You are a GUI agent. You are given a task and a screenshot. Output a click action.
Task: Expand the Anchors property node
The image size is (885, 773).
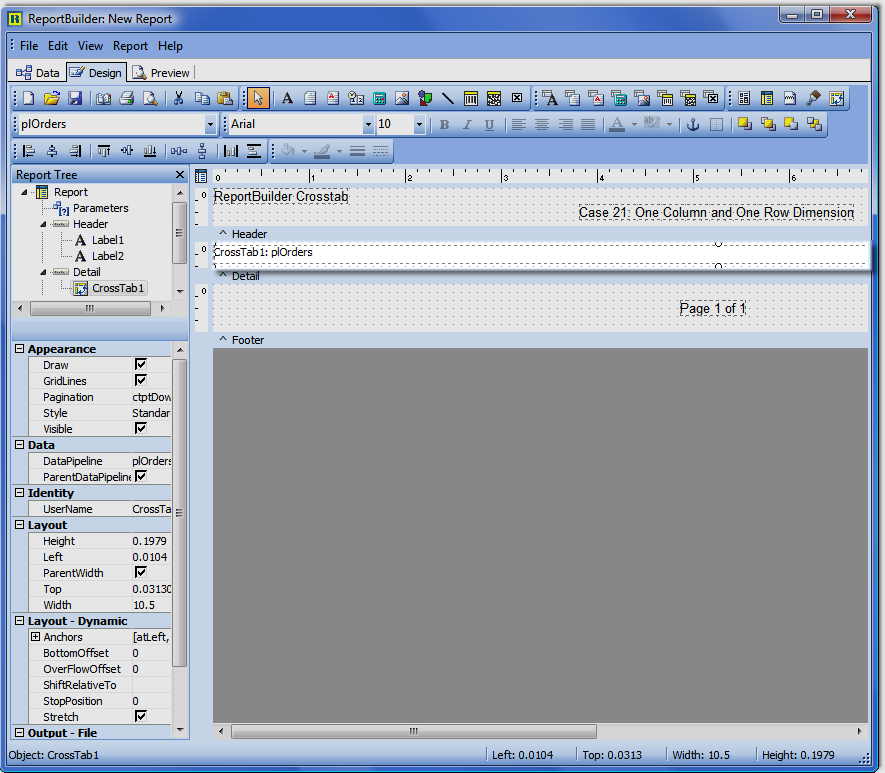pyautogui.click(x=35, y=636)
